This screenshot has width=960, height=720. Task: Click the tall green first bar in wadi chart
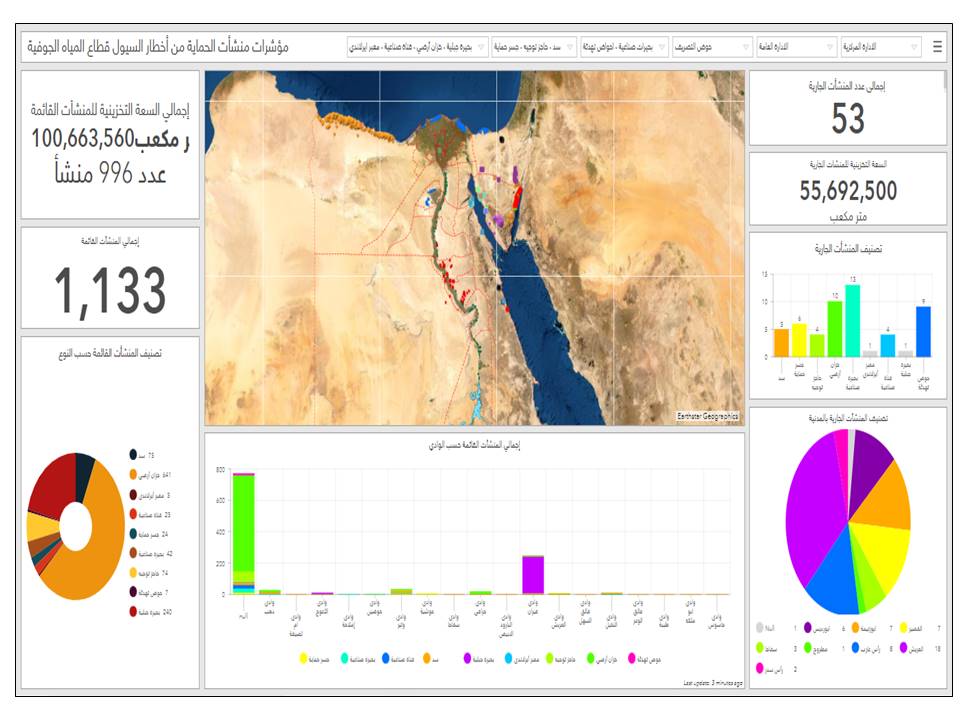pyautogui.click(x=243, y=520)
